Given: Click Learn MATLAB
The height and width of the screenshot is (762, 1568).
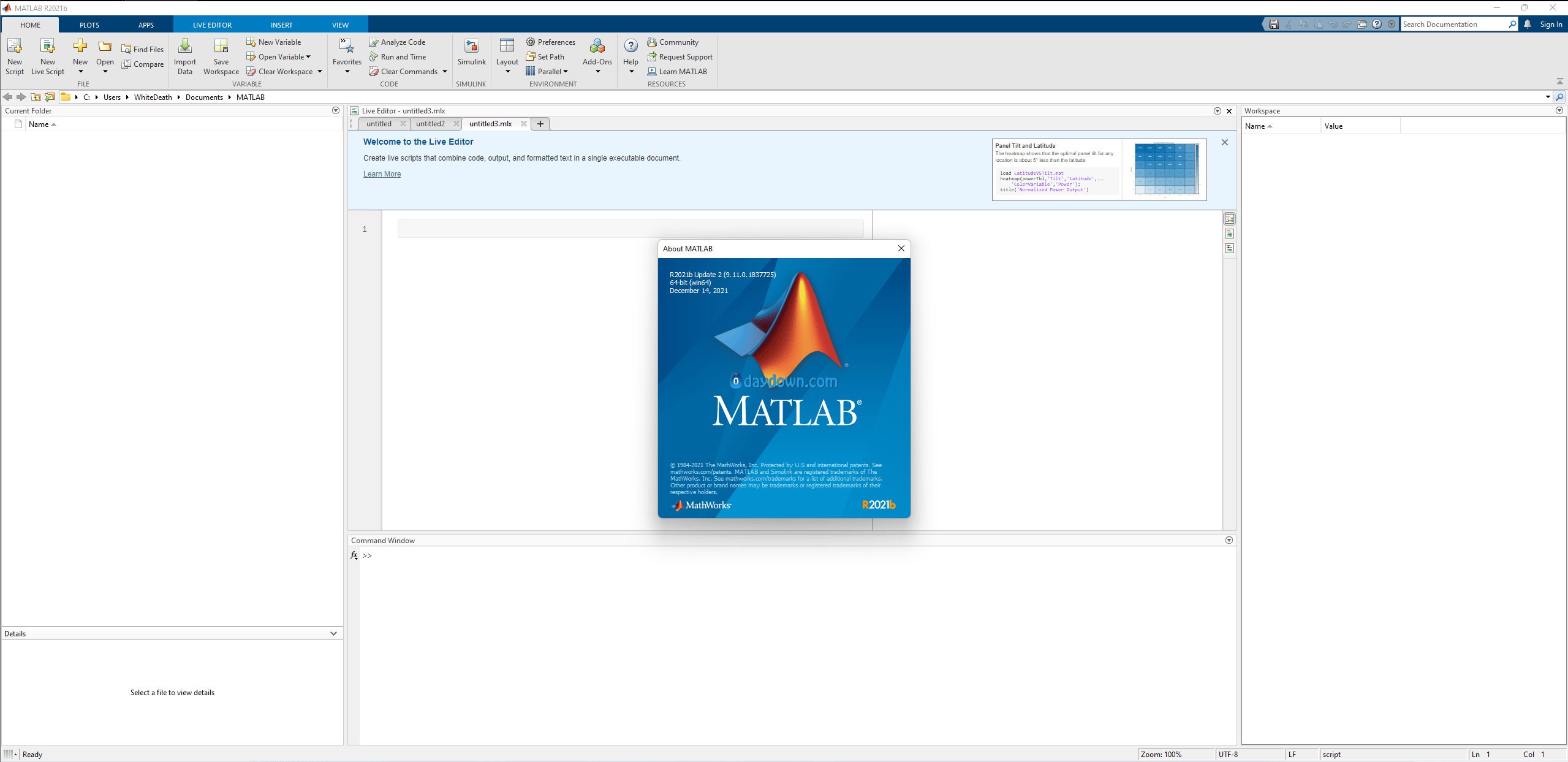Looking at the screenshot, I should coord(677,71).
